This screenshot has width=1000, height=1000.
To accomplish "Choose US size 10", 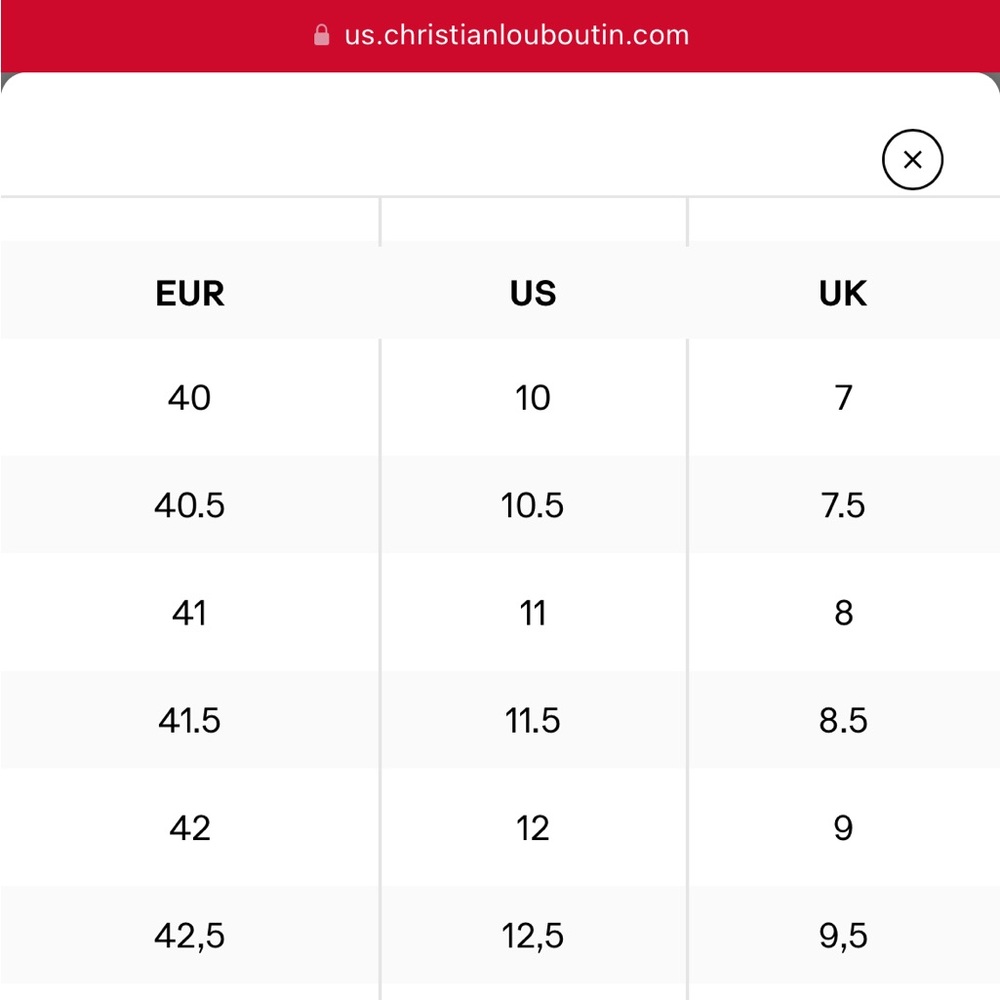I will [x=533, y=398].
